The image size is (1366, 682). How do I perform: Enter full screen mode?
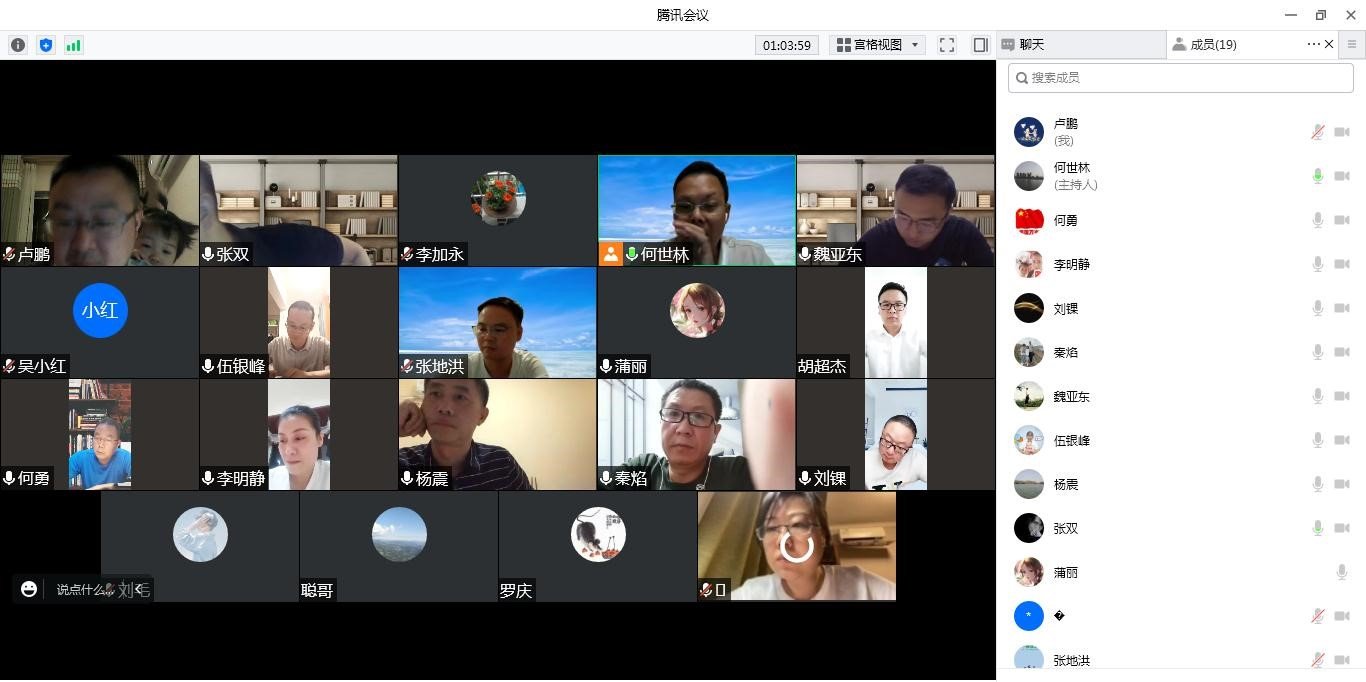(947, 45)
